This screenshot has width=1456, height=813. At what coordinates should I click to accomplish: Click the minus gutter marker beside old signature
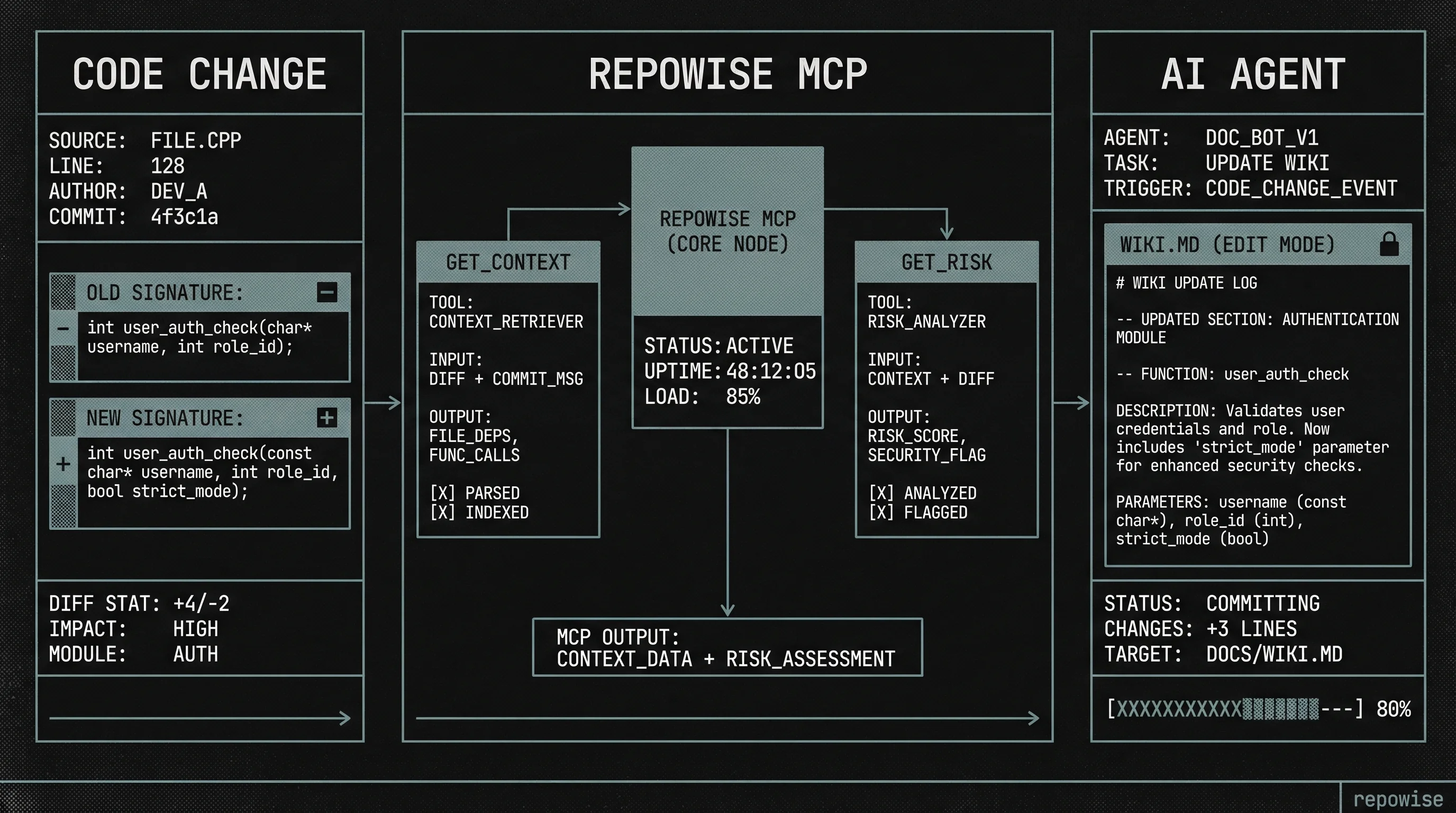coord(63,328)
